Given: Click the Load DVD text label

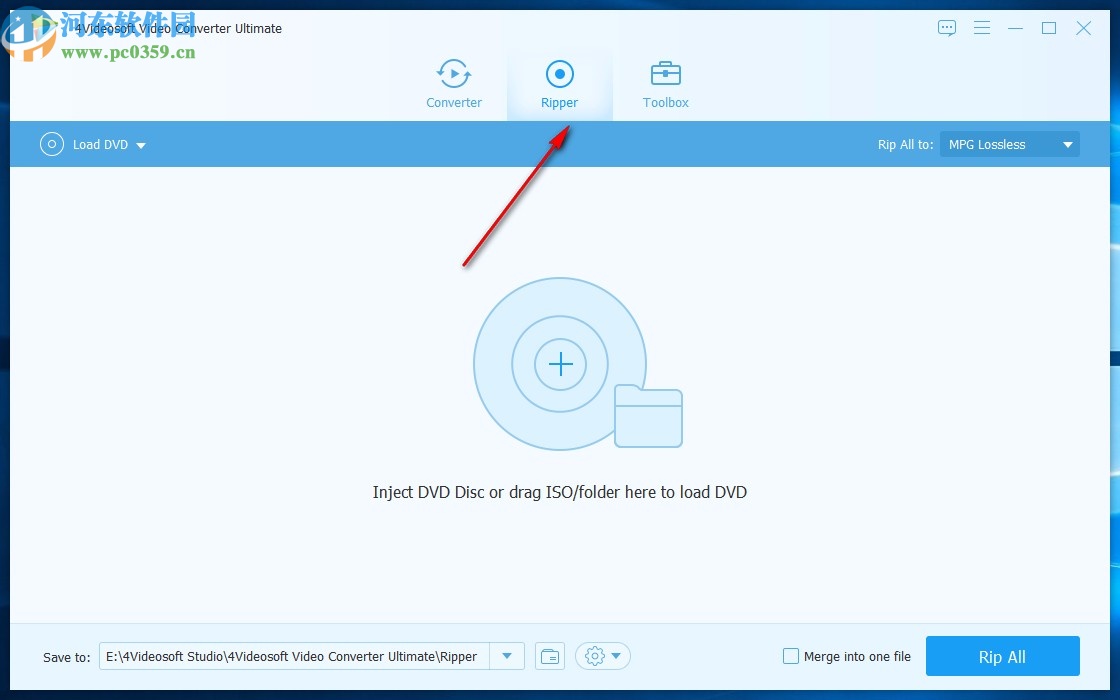Looking at the screenshot, I should coord(99,144).
